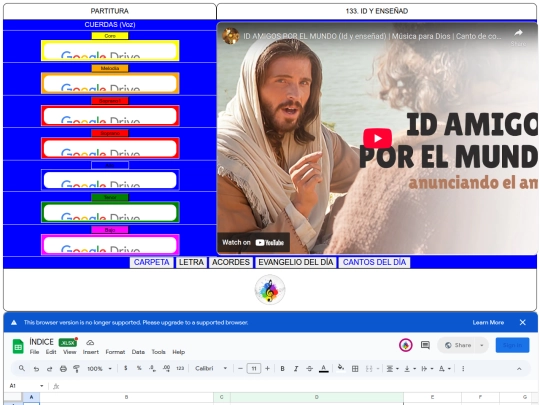Click the Undo arrow in Sheets toolbar
The width and height of the screenshot is (540, 405).
[36, 368]
